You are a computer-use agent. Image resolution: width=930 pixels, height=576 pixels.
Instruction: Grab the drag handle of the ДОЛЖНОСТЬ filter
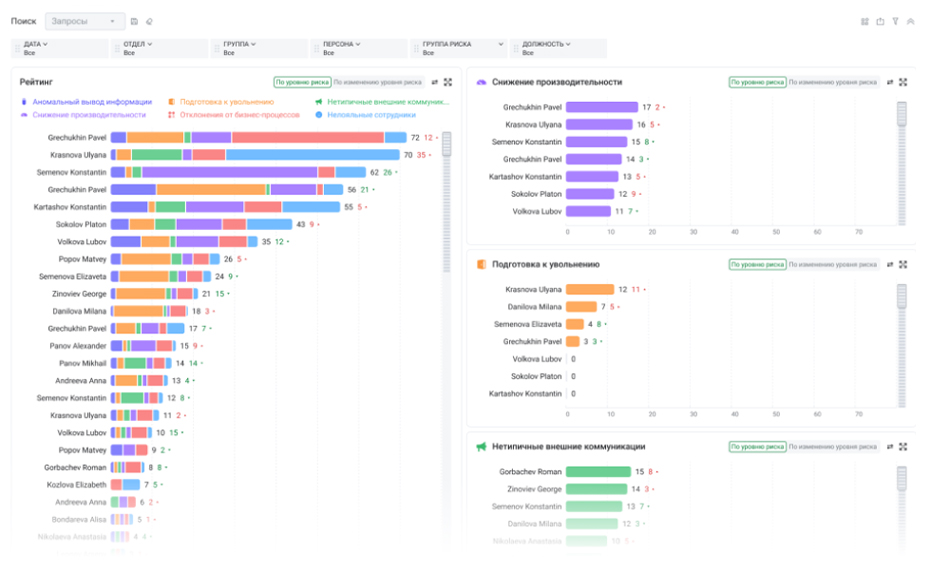tap(515, 49)
